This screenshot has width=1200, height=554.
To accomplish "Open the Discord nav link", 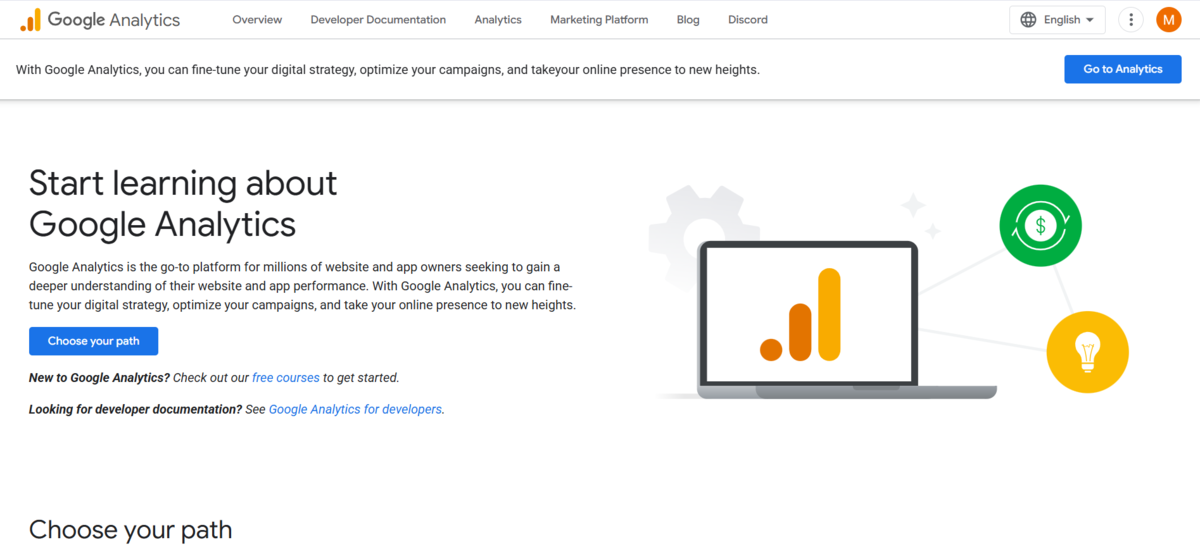I will coord(748,19).
